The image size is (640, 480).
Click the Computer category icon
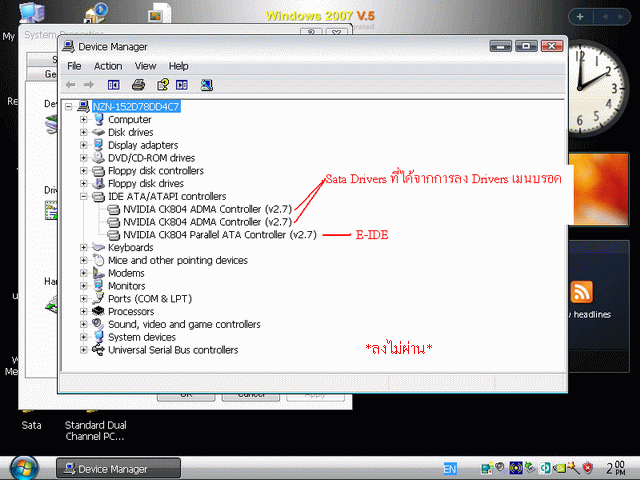point(98,119)
